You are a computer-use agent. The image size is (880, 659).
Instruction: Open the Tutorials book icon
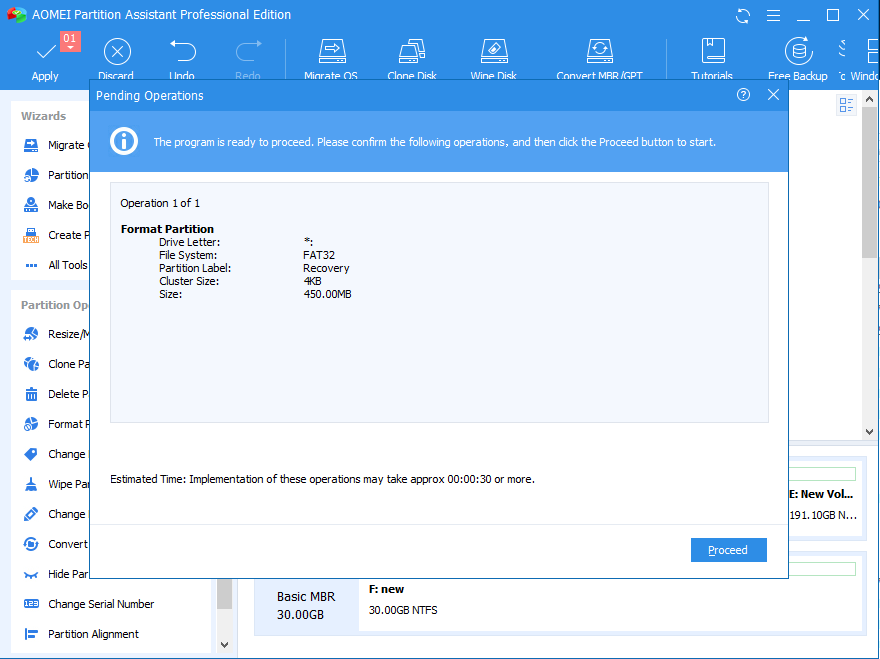pos(712,51)
